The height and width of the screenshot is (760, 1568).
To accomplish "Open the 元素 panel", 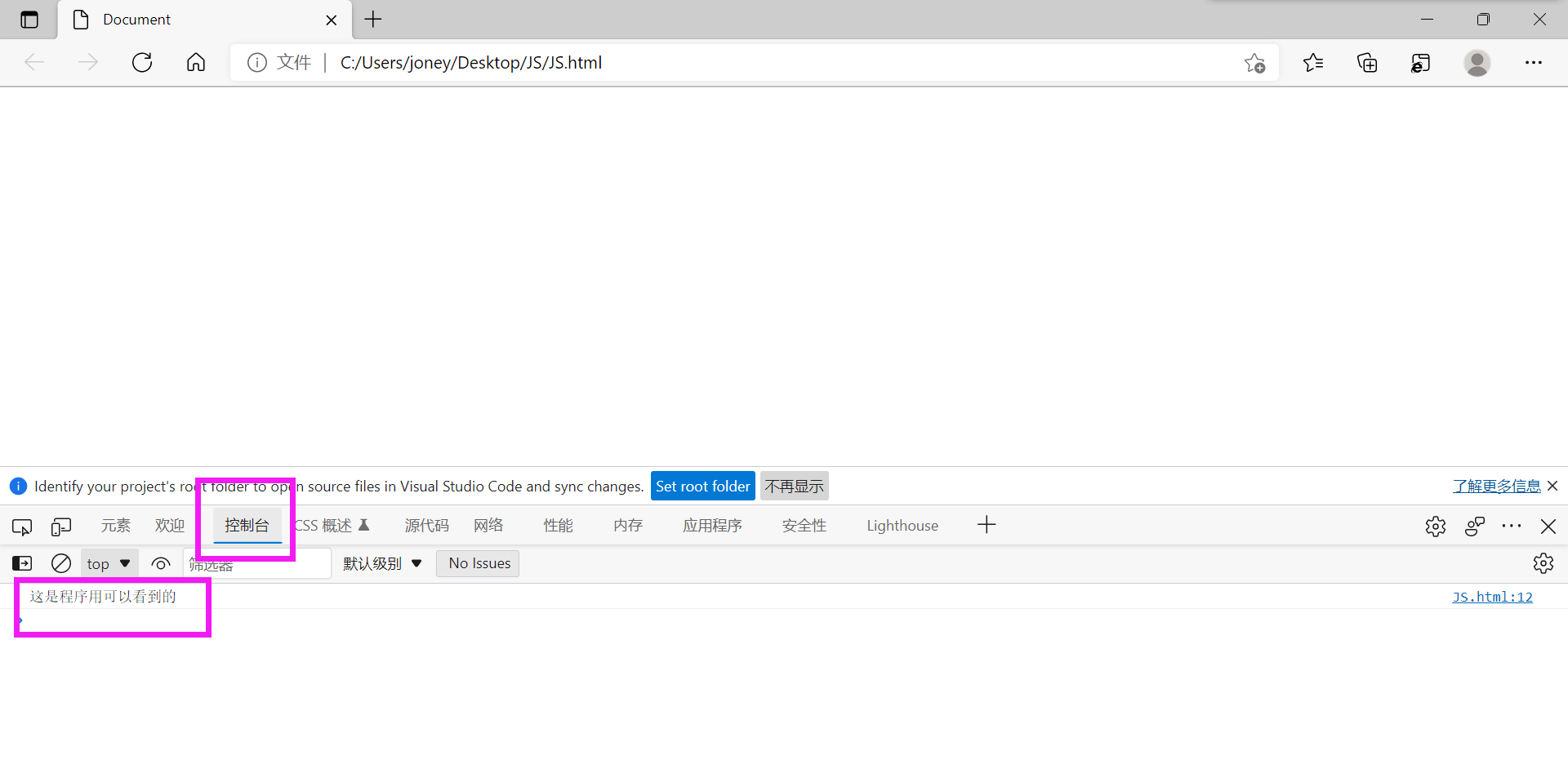I will [x=116, y=526].
